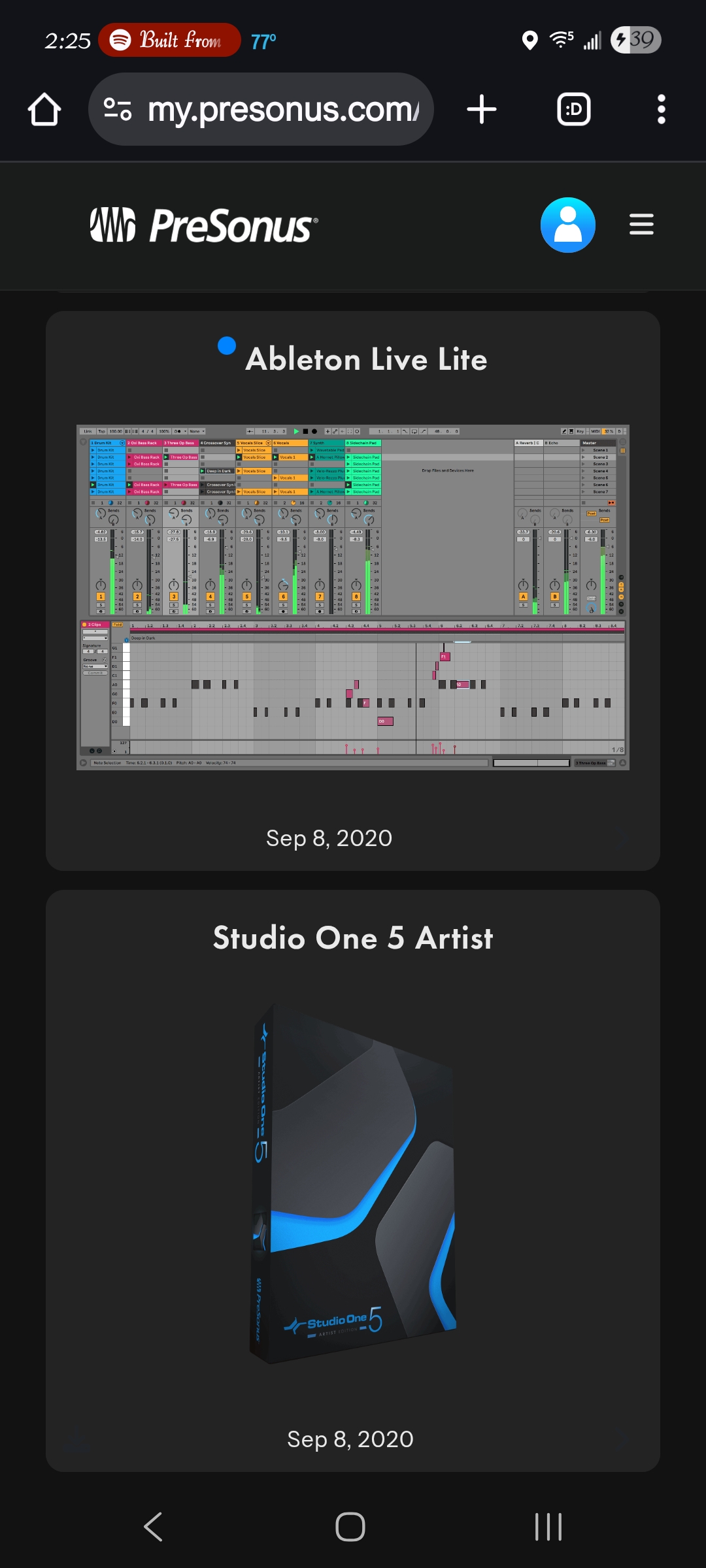Open Android recent apps button
Screen dimensions: 706x1568
pyautogui.click(x=548, y=1527)
